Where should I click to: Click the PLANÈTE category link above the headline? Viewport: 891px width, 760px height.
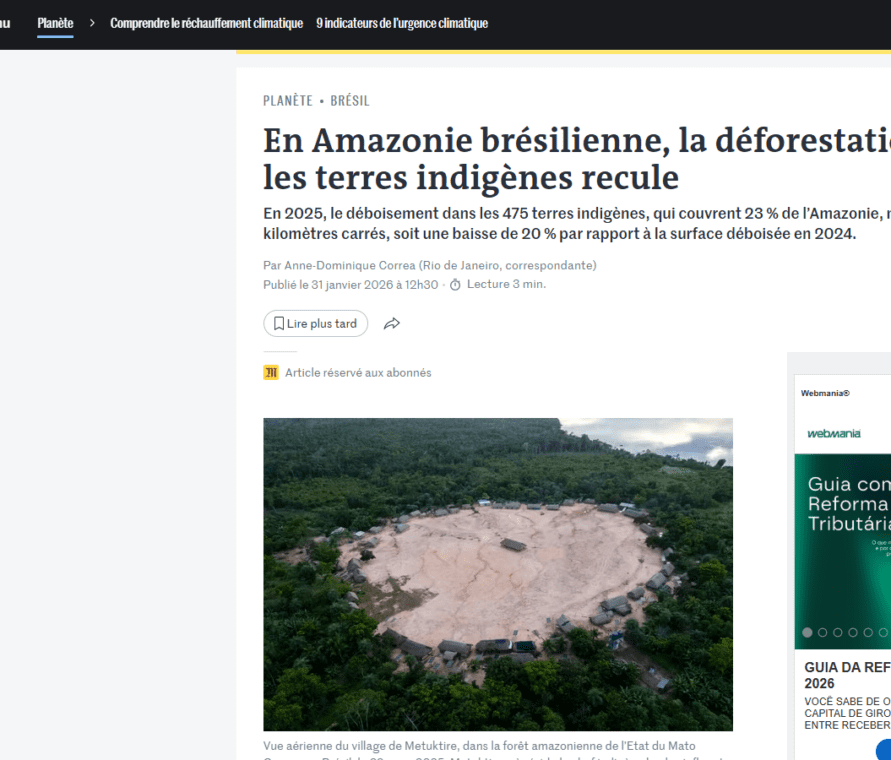[288, 101]
